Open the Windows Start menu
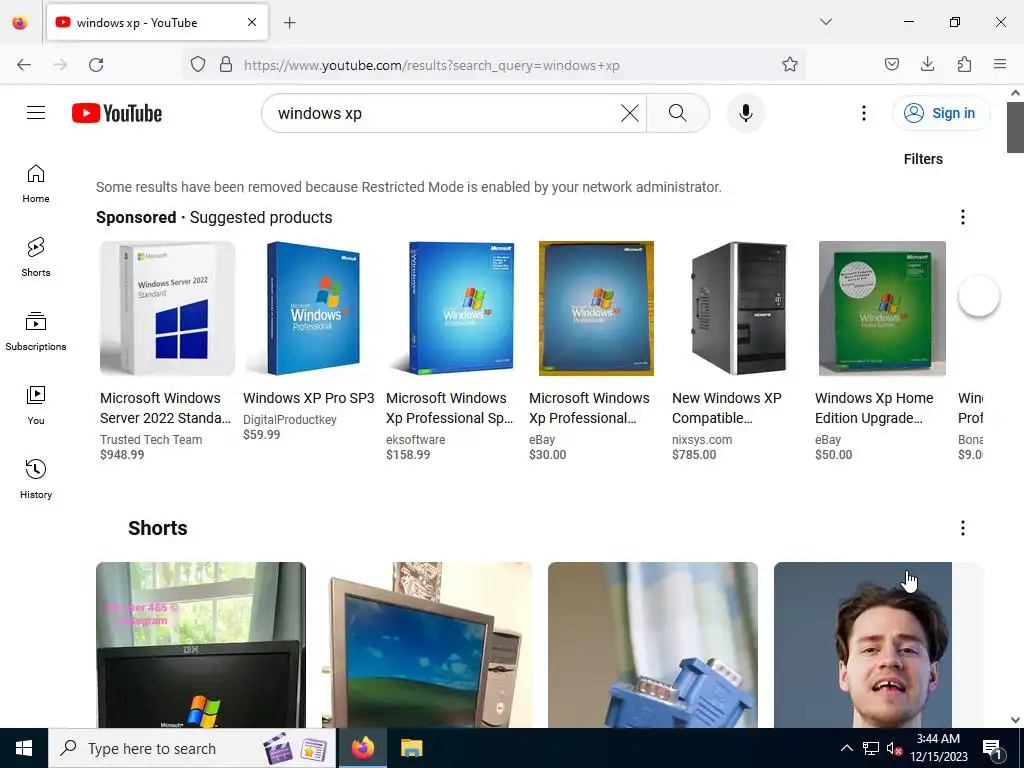This screenshot has width=1024, height=768. 24,748
